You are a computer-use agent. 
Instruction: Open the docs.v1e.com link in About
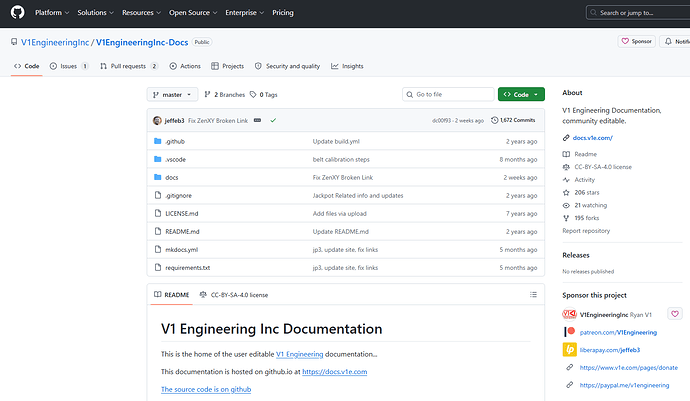pos(592,138)
